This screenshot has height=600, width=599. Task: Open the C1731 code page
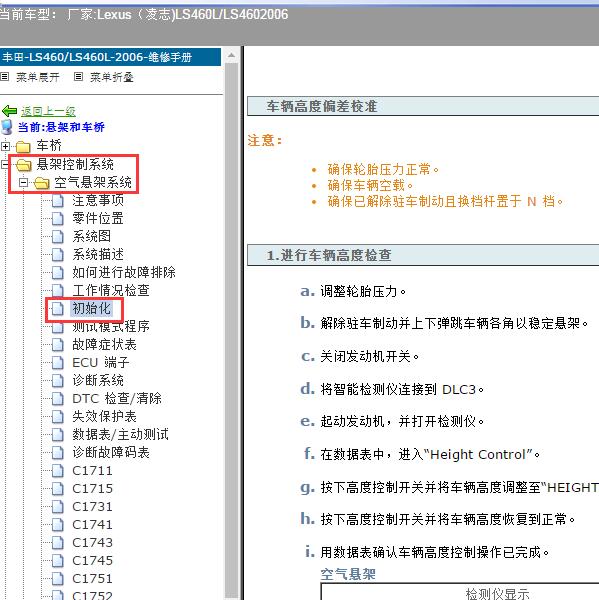pos(93,507)
